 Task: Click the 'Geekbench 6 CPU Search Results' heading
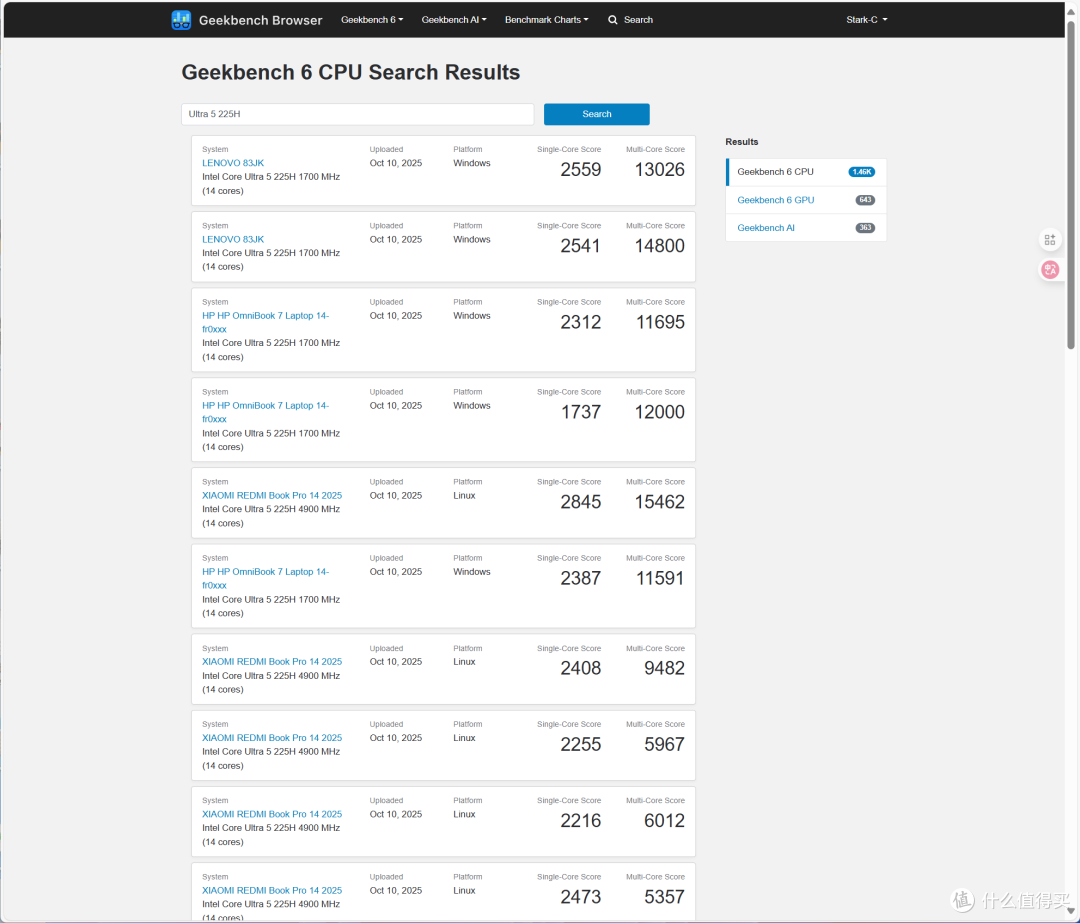351,72
